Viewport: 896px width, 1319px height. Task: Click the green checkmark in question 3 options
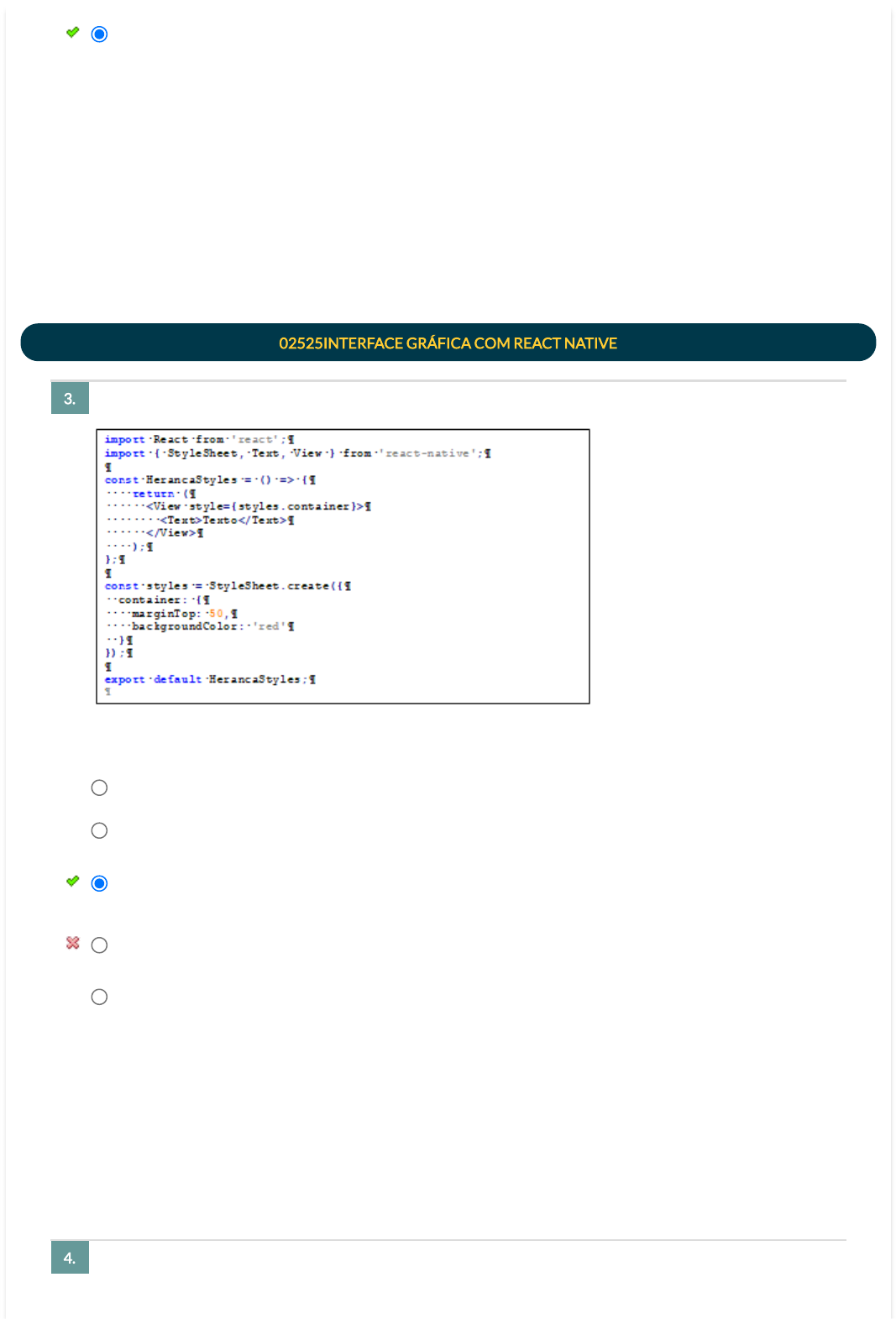73,882
